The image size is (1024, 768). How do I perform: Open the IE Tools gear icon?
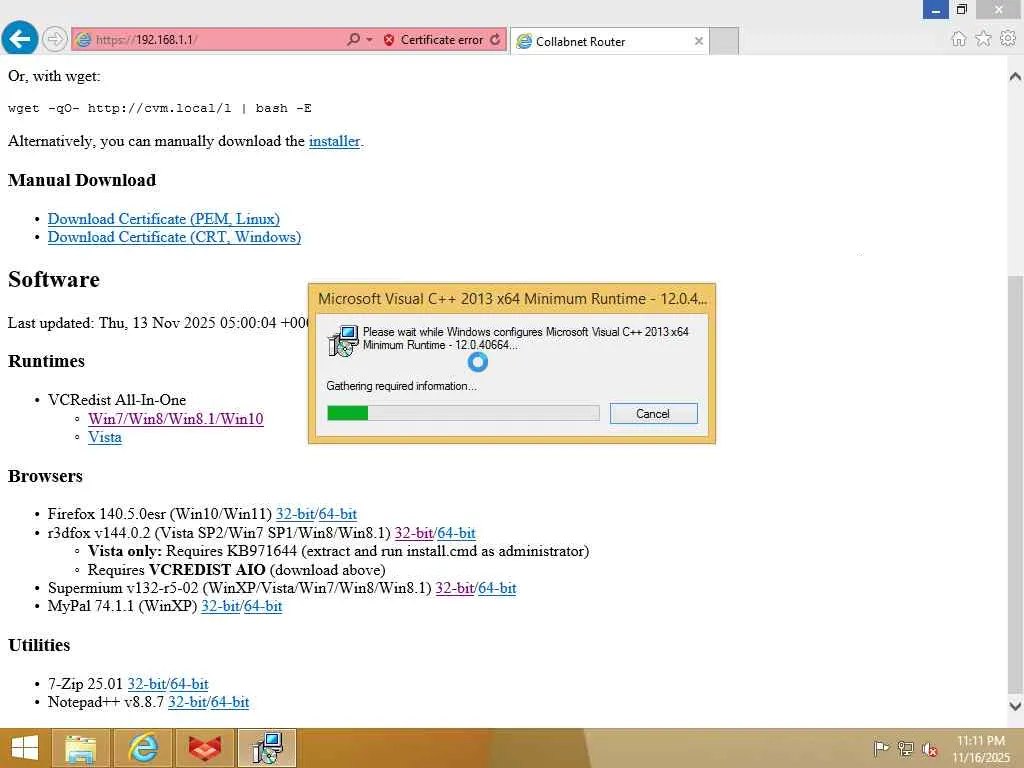click(x=1008, y=39)
